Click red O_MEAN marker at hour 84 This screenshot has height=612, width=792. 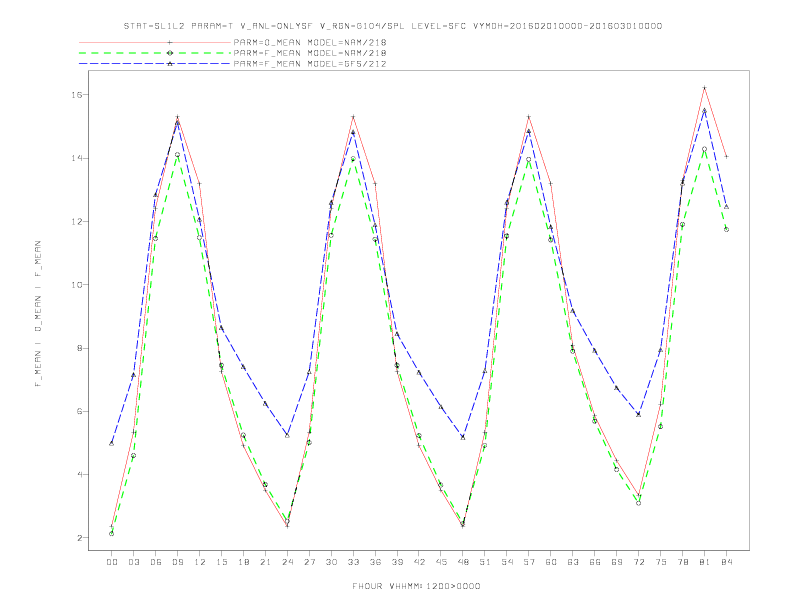tap(727, 157)
